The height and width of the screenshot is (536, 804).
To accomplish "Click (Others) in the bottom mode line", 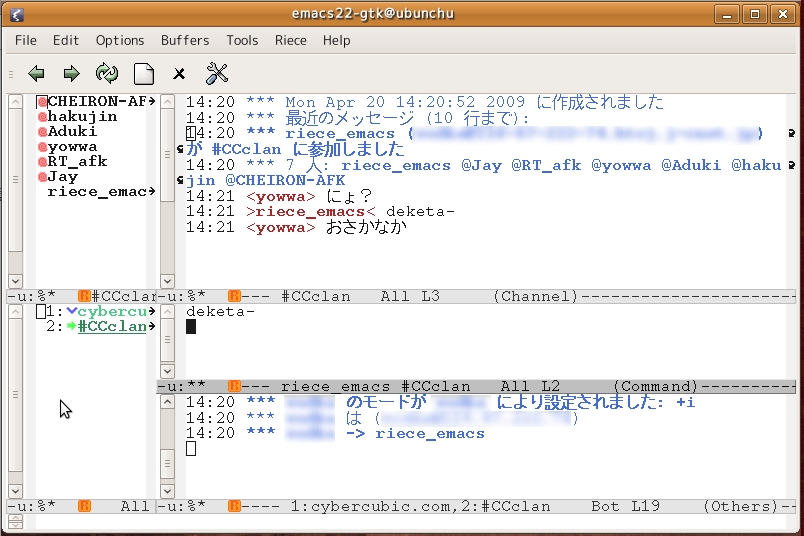I will (x=741, y=507).
